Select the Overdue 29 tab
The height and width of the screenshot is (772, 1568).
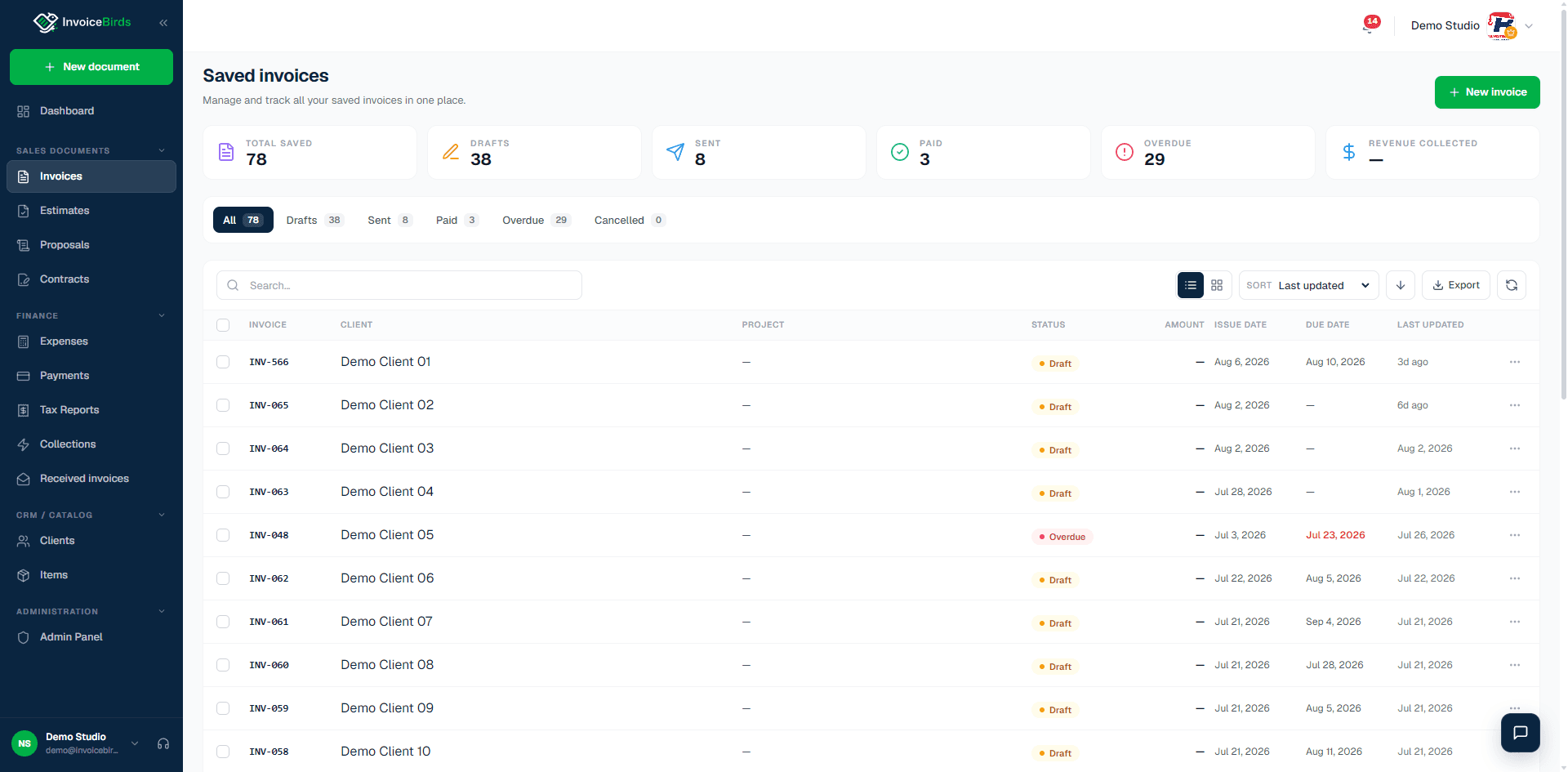tap(537, 220)
